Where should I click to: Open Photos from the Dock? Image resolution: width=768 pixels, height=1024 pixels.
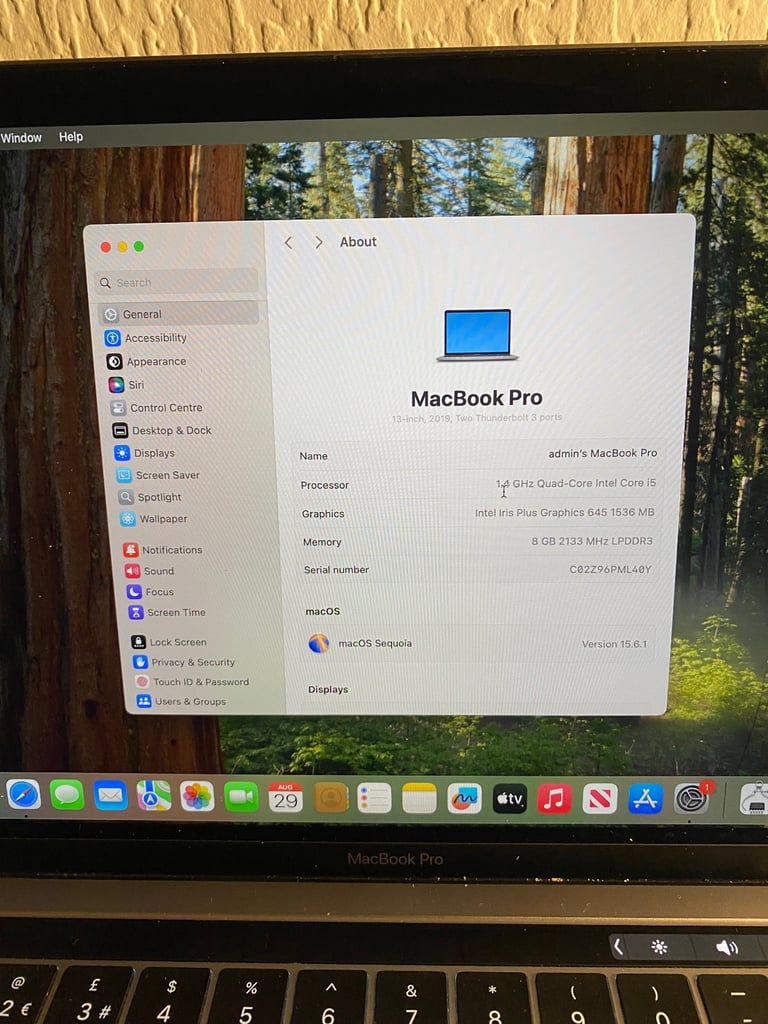[x=197, y=797]
